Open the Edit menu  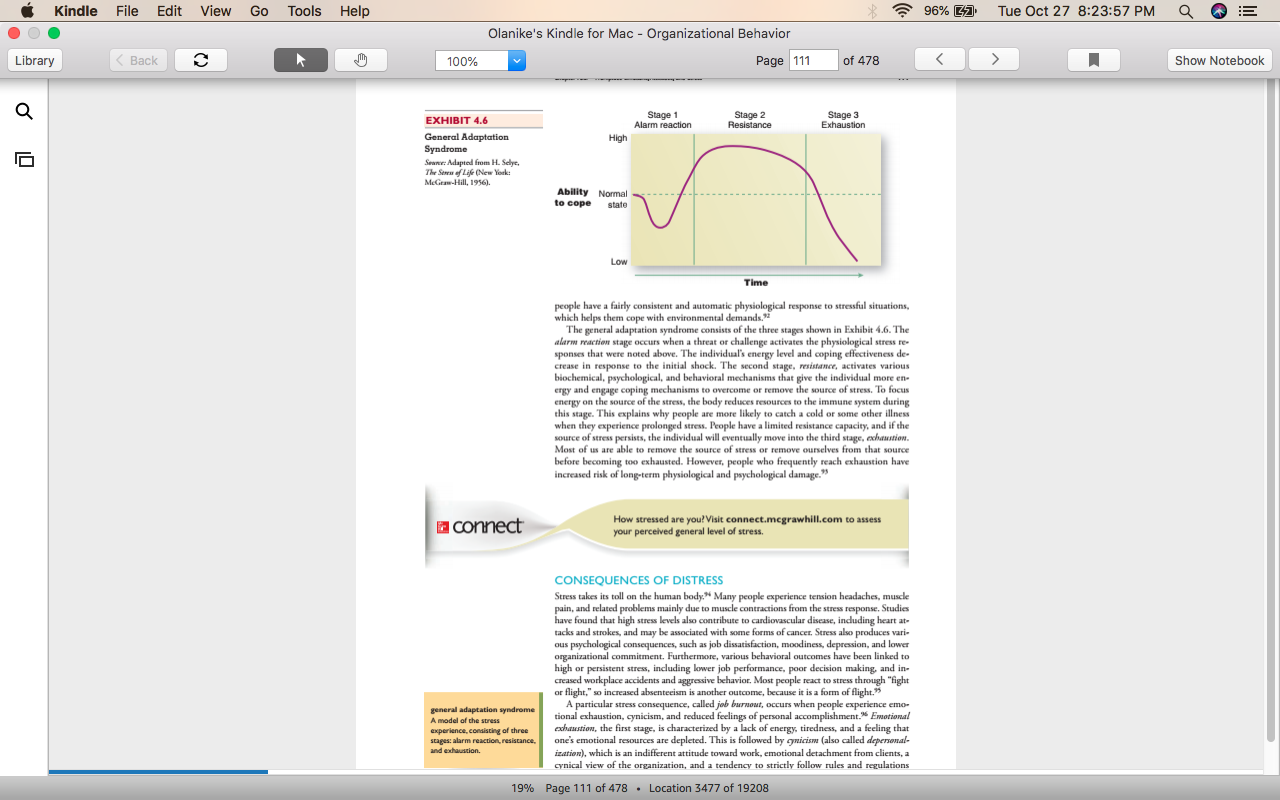(169, 11)
